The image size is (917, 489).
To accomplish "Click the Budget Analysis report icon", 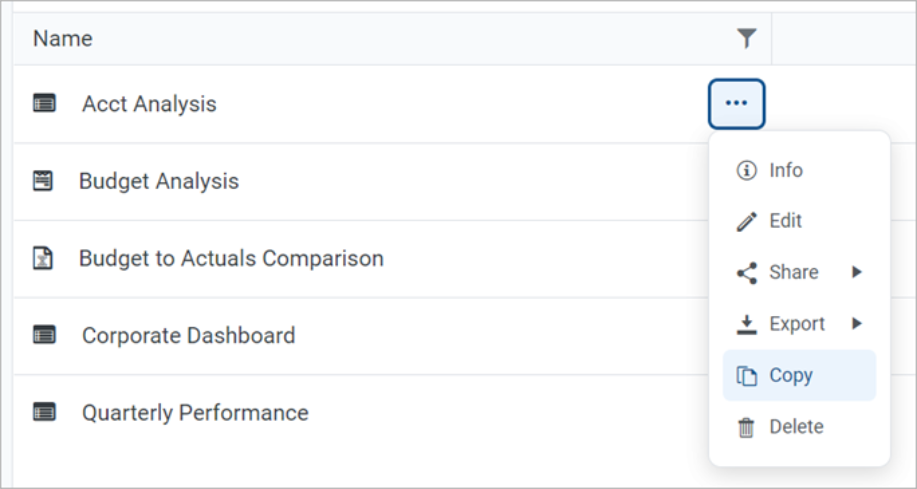I will 43,181.
